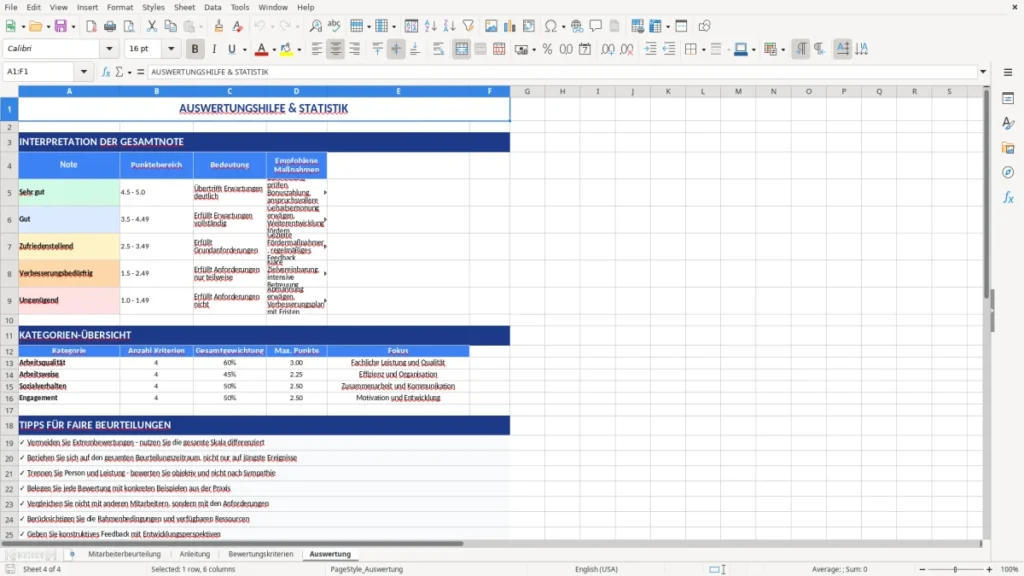Open the Tools menu
The height and width of the screenshot is (576, 1024).
click(240, 7)
